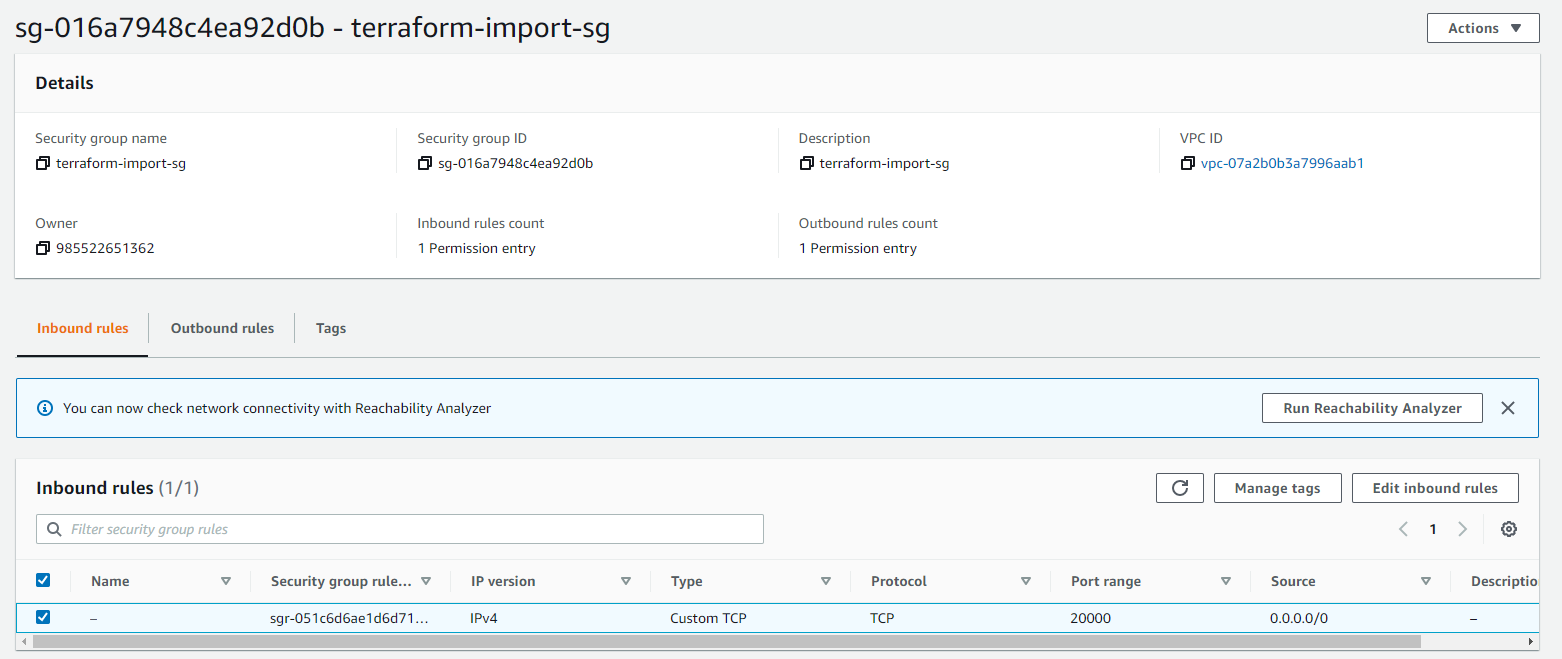Click the 20000 port range cell
The image size is (1562, 659).
click(1090, 618)
